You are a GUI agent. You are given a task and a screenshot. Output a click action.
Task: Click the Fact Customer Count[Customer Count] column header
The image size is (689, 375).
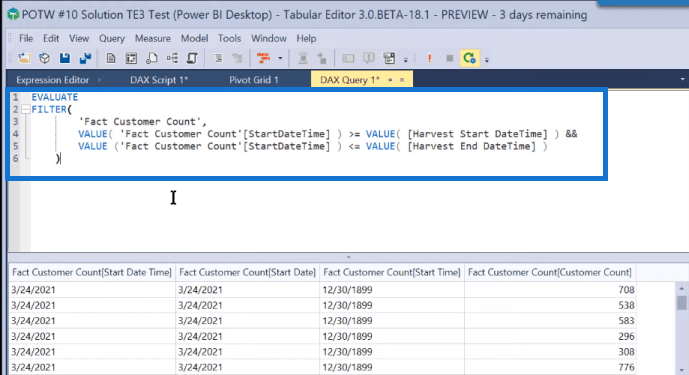550,273
